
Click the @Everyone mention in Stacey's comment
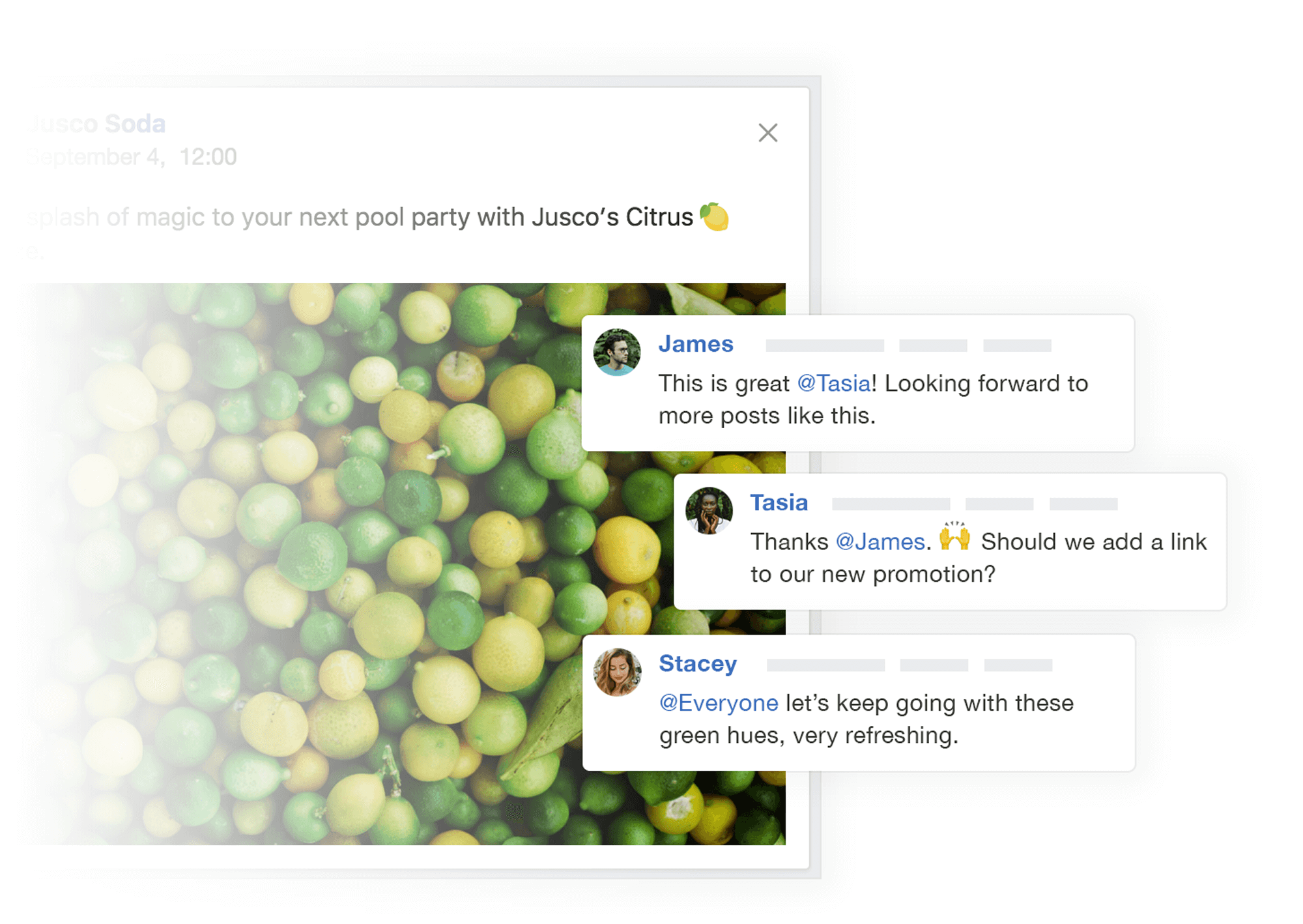pyautogui.click(x=719, y=703)
